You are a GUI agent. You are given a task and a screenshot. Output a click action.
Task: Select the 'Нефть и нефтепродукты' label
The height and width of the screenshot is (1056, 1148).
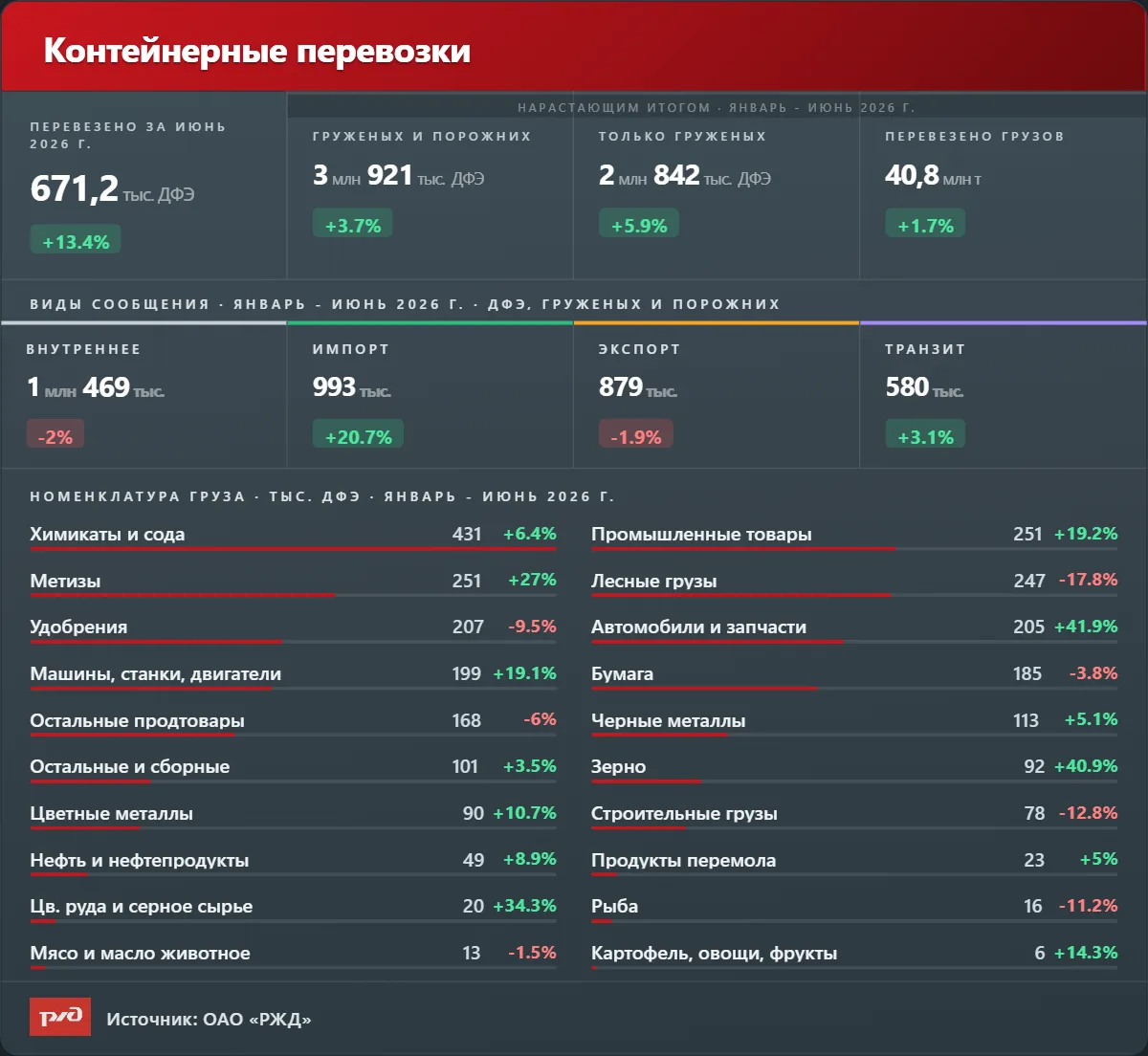pos(140,860)
